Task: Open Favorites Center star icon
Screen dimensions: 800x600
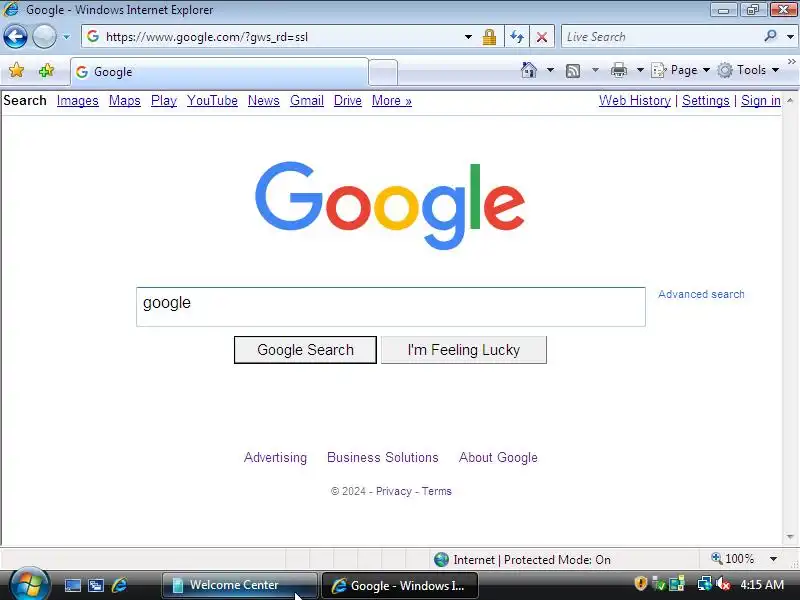Action: (17, 70)
